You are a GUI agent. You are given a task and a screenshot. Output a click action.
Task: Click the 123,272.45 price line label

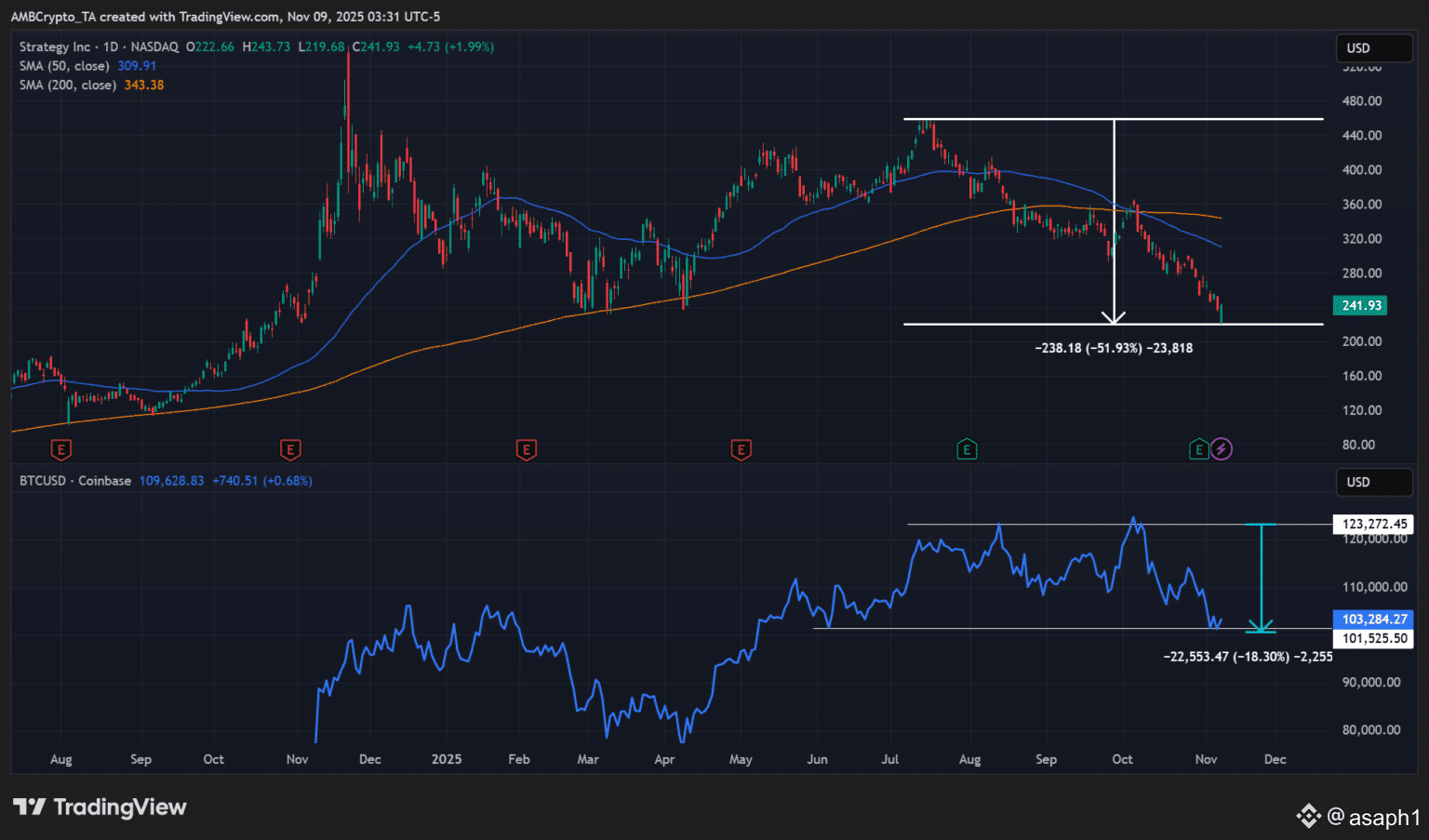(x=1374, y=525)
